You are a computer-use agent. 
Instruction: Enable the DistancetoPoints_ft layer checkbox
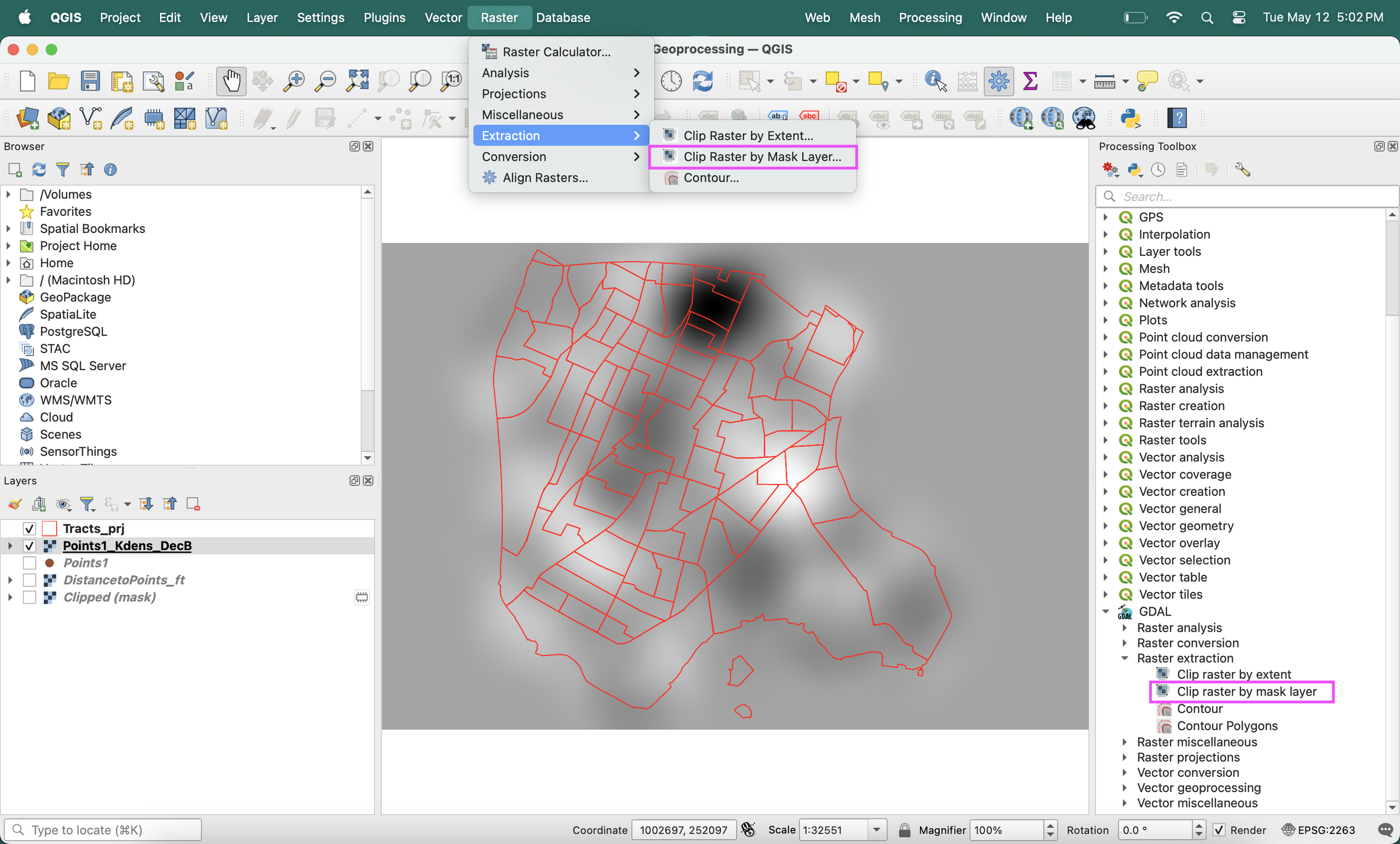tap(30, 580)
